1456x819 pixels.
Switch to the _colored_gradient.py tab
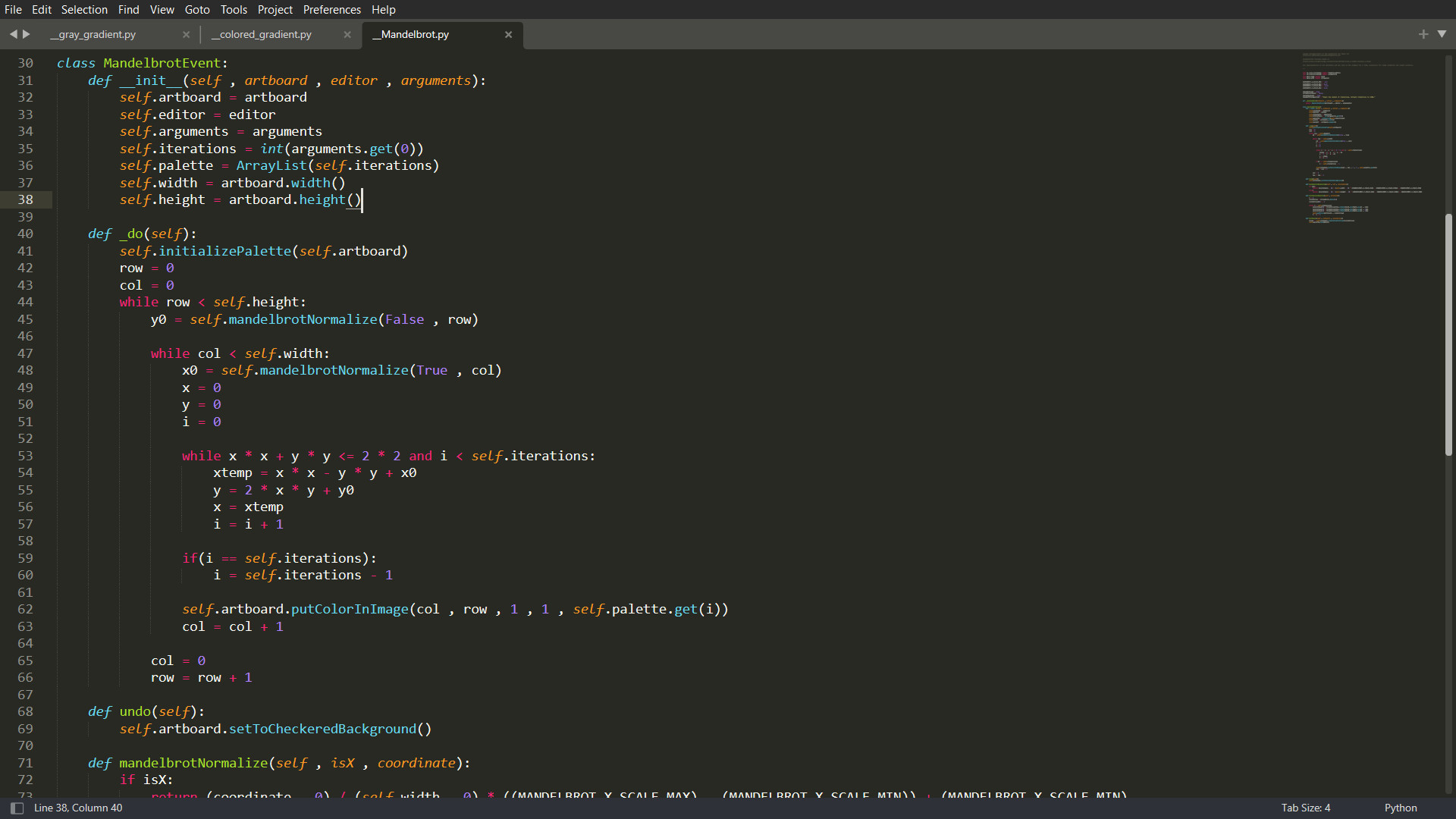261,34
